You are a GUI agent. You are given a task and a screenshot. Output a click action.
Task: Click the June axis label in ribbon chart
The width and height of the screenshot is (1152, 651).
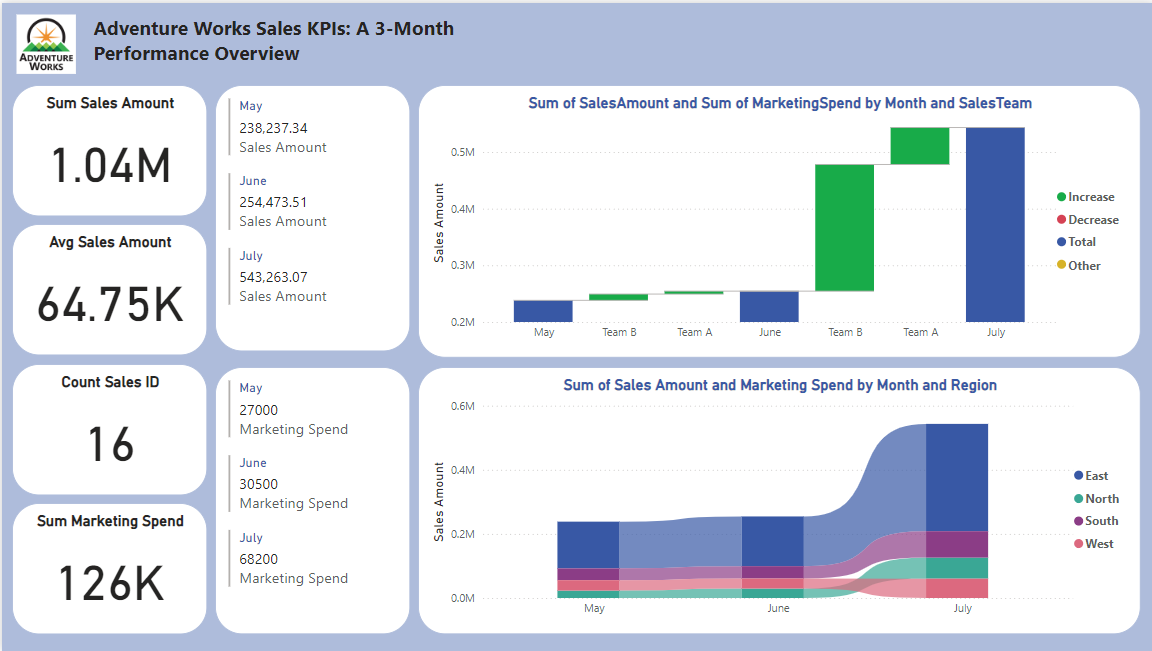tap(778, 608)
